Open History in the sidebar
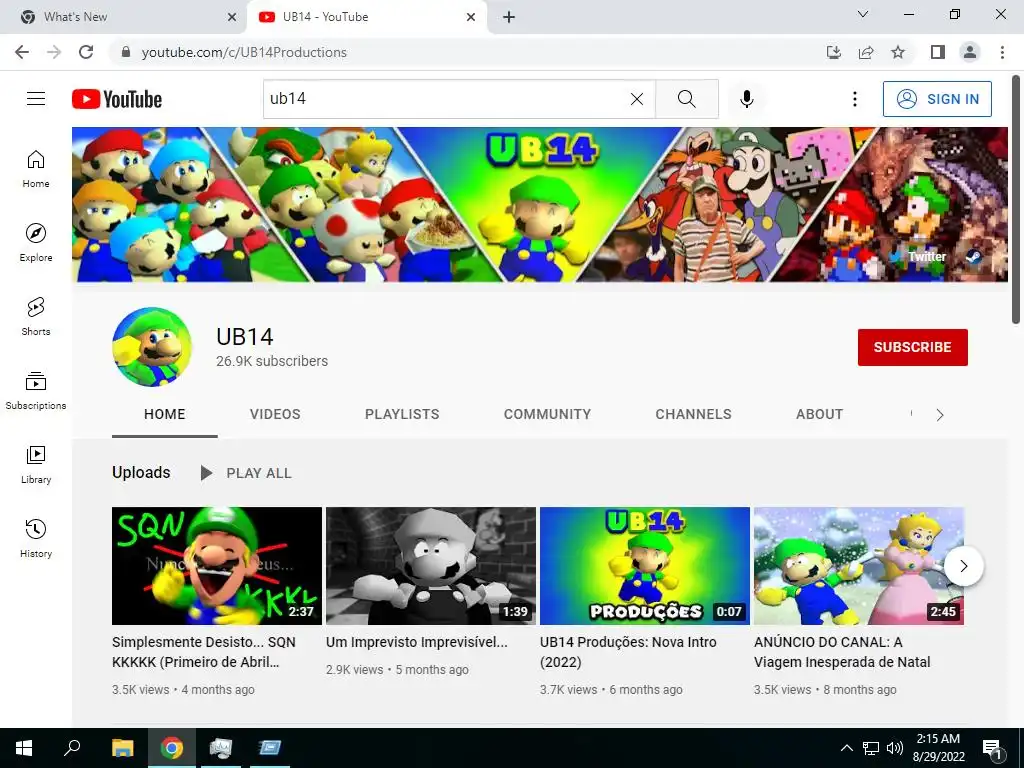Image resolution: width=1024 pixels, height=768 pixels. pyautogui.click(x=36, y=539)
